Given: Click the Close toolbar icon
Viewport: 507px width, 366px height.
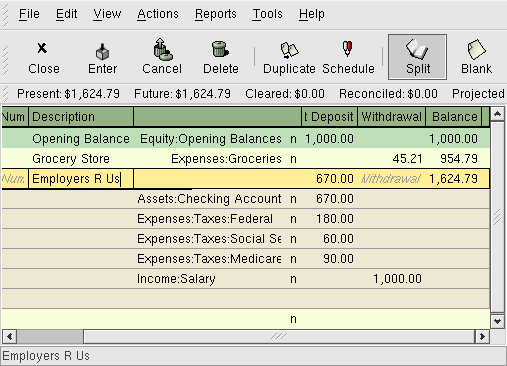Looking at the screenshot, I should coord(42,48).
